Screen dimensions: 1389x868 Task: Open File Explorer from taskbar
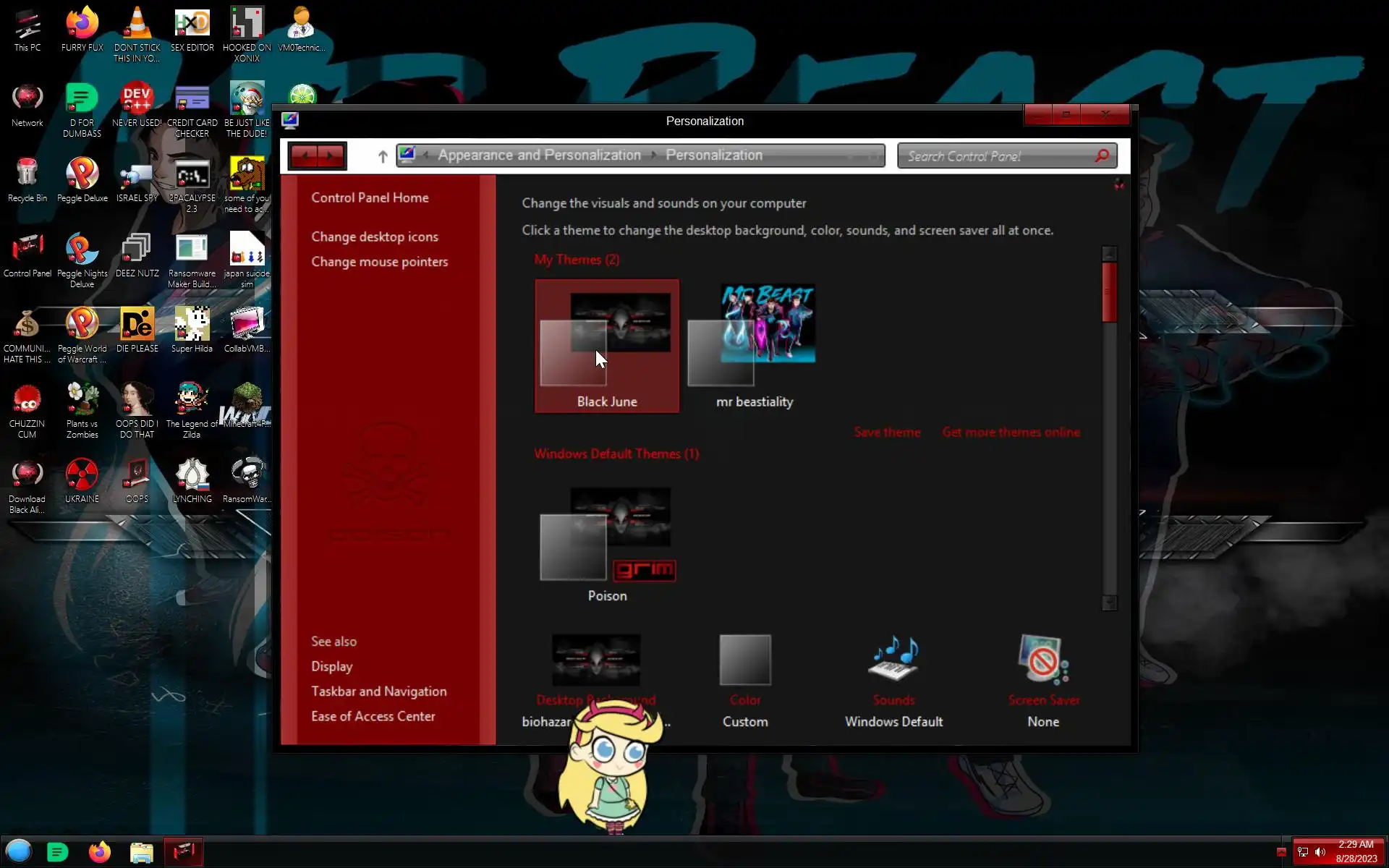(142, 852)
